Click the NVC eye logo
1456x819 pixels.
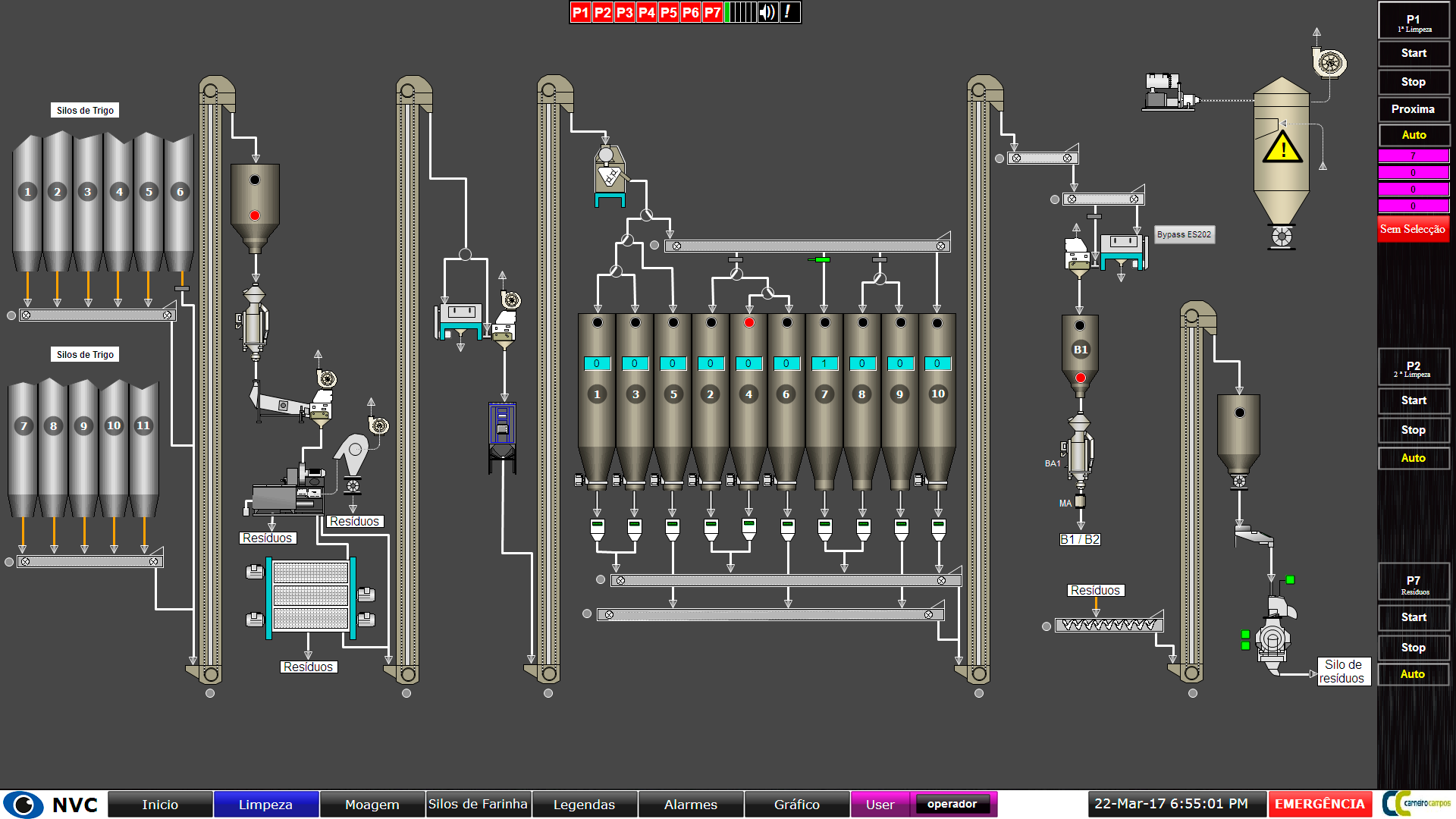(x=24, y=804)
